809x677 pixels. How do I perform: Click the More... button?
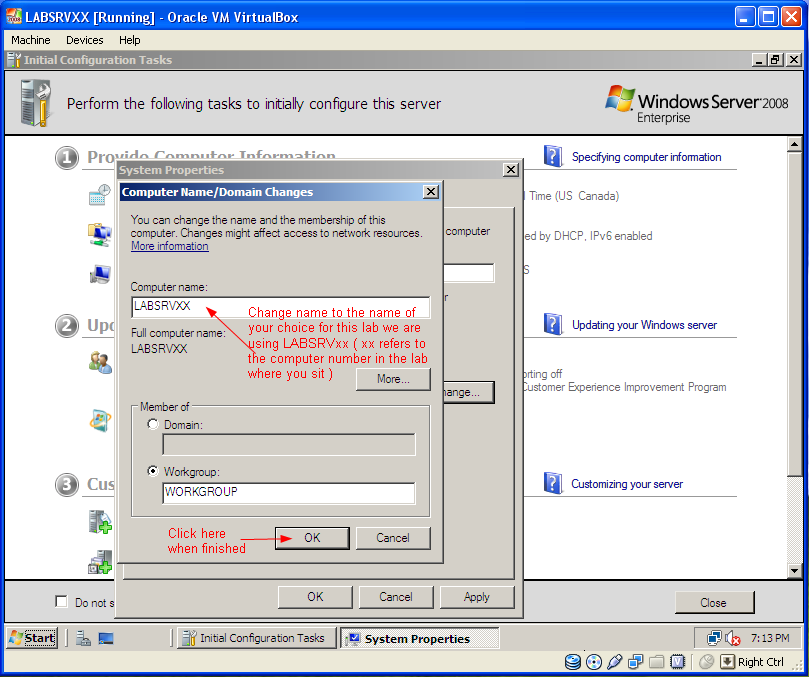click(393, 379)
